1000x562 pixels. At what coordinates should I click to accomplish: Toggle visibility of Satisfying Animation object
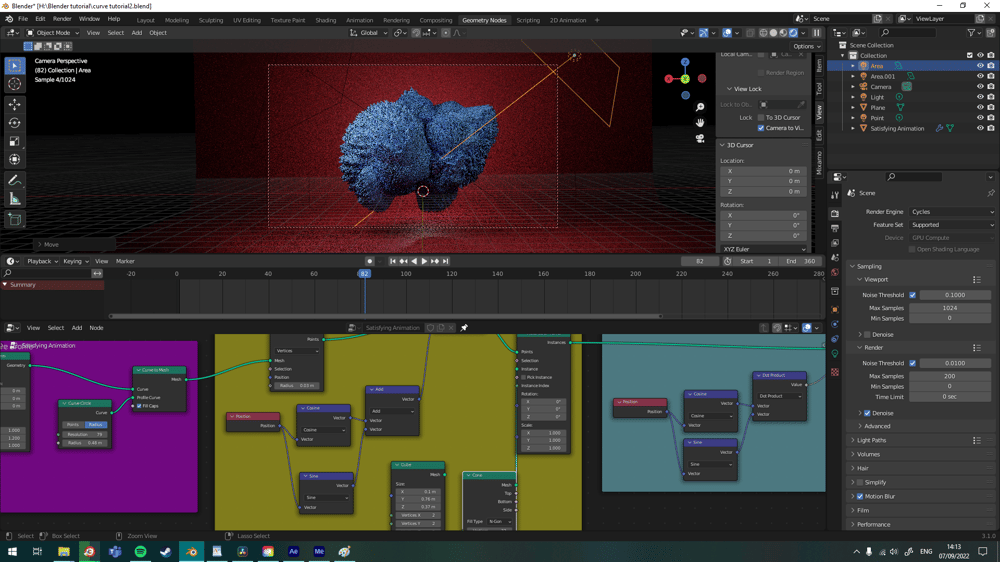[x=980, y=128]
